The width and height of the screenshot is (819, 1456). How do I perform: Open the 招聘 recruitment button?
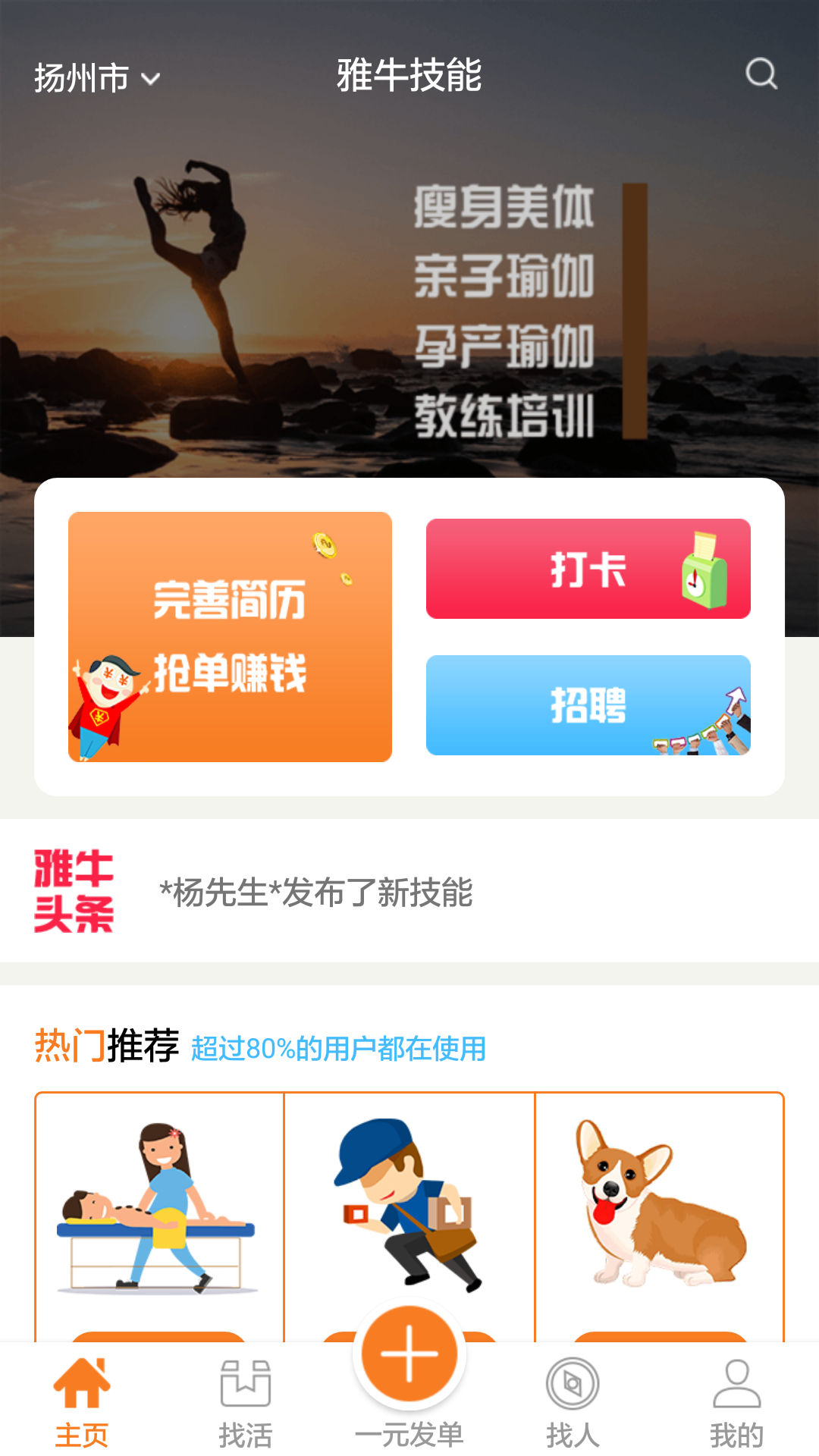pos(588,705)
